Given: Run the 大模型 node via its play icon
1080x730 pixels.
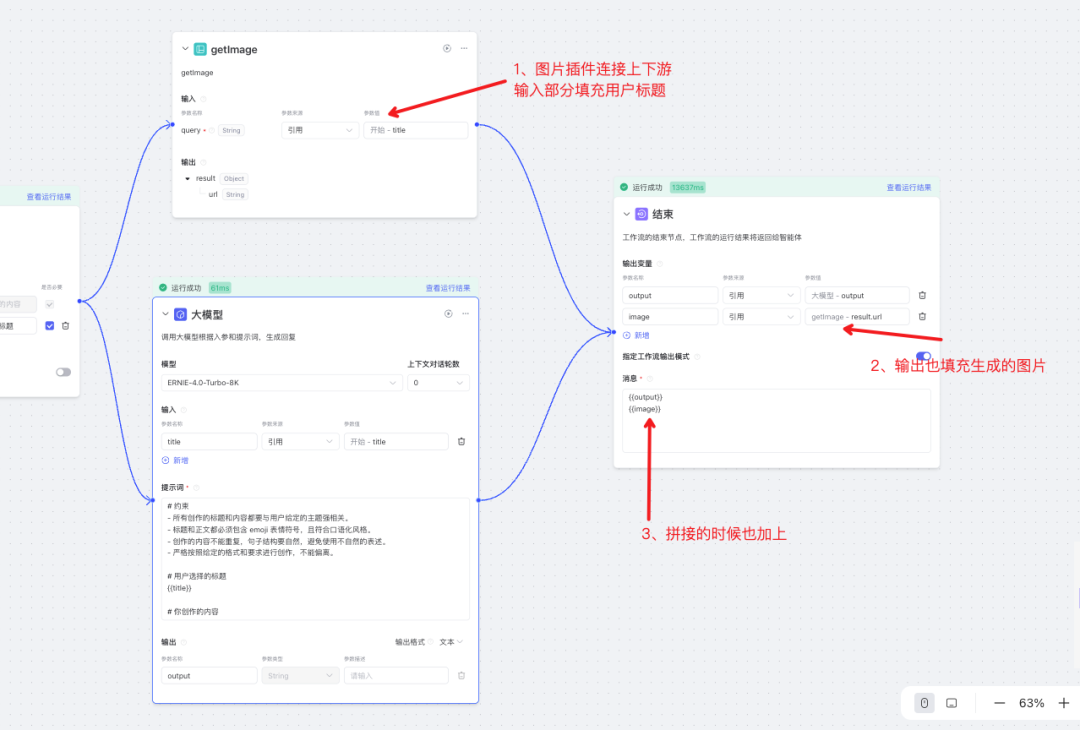Looking at the screenshot, I should [447, 314].
